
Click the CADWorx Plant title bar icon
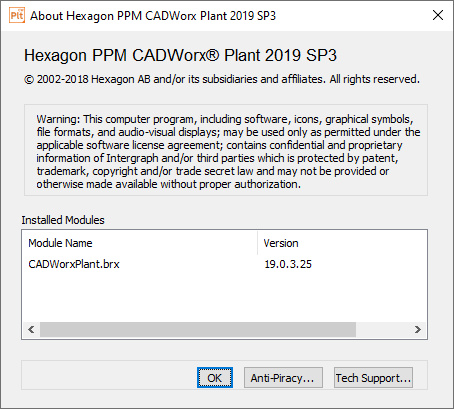(17, 16)
